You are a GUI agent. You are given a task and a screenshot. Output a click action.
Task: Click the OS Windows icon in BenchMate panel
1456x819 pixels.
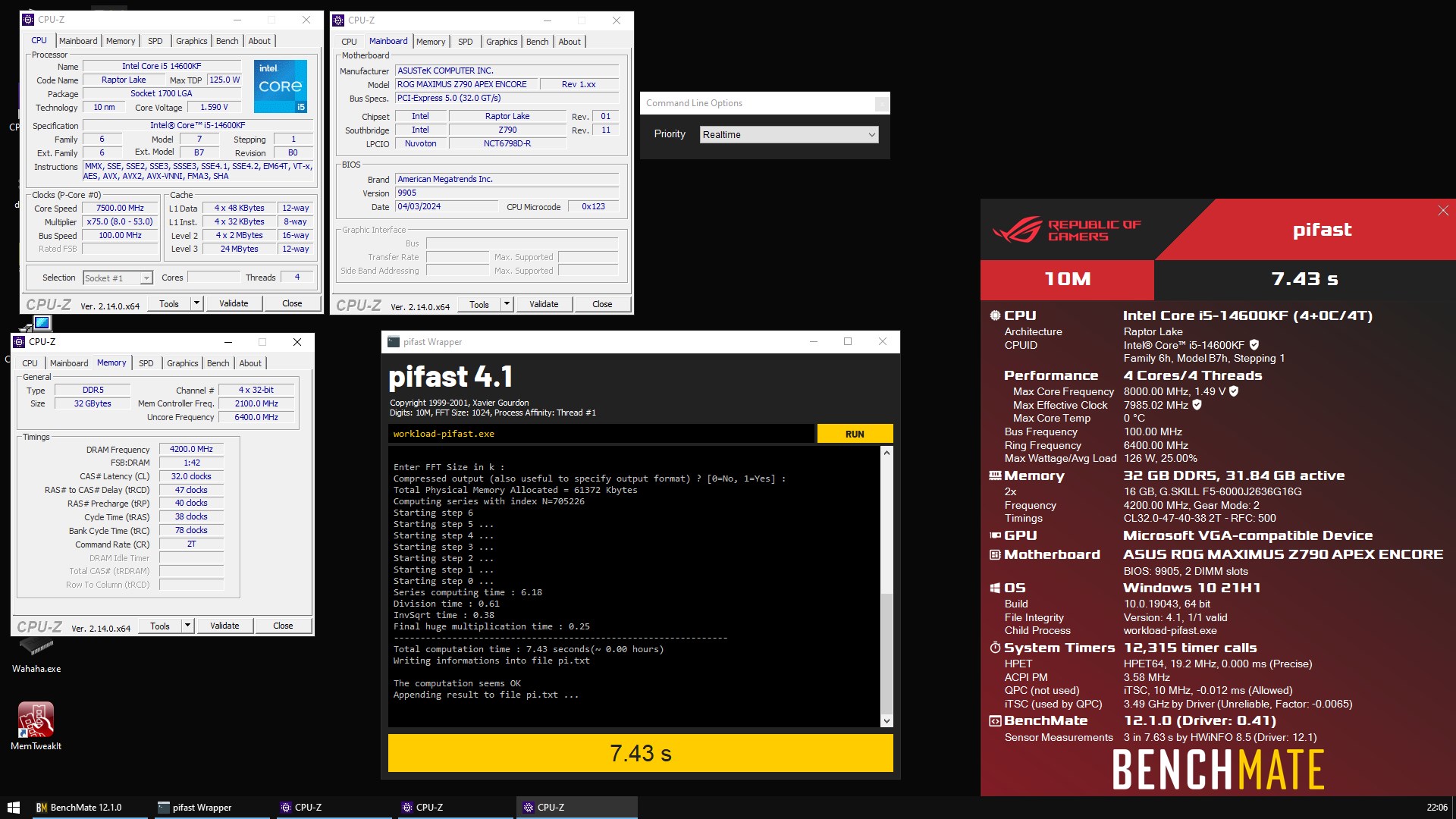pyautogui.click(x=995, y=588)
